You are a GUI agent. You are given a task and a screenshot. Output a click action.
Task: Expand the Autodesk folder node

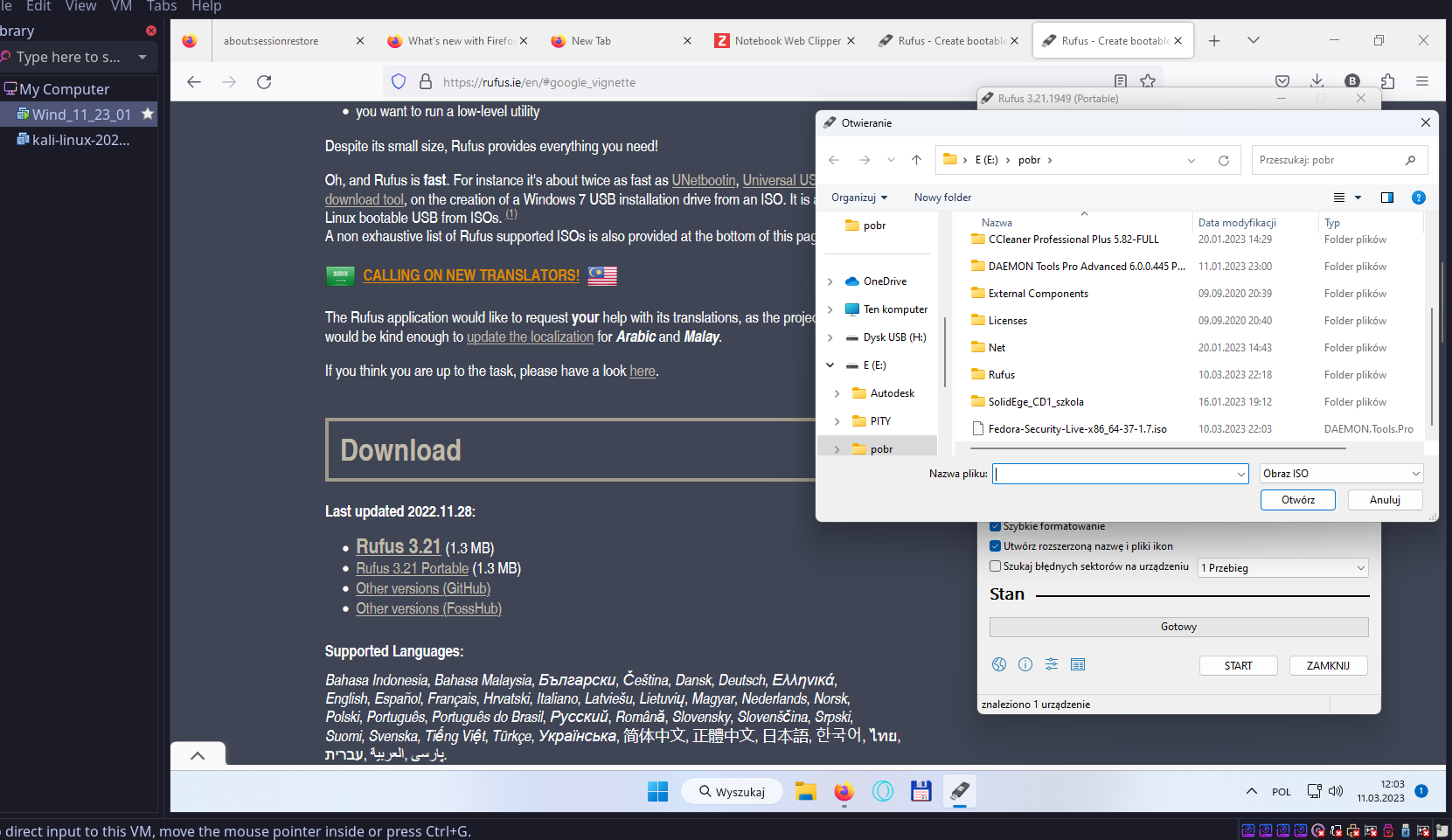click(837, 393)
